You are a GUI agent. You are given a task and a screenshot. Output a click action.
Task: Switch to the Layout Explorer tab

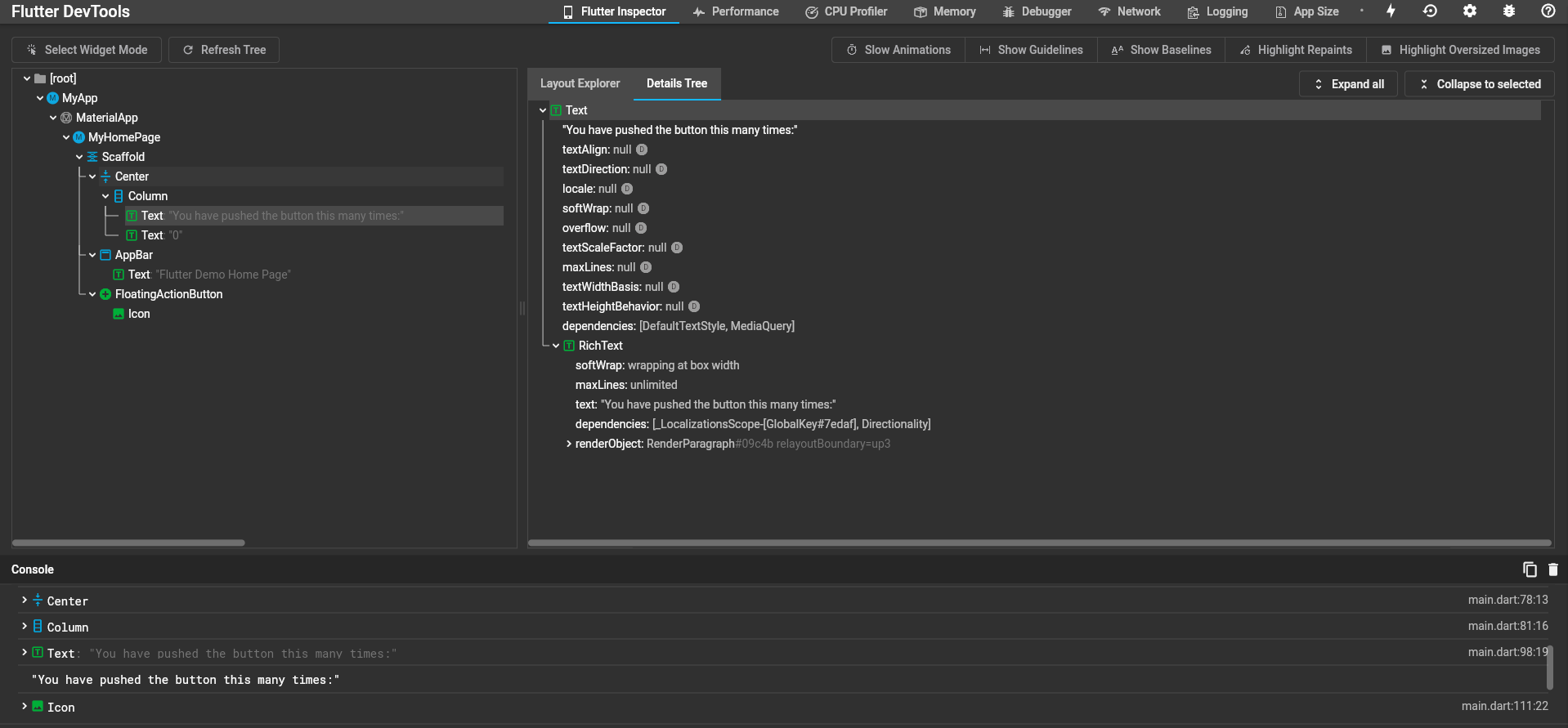coord(580,83)
